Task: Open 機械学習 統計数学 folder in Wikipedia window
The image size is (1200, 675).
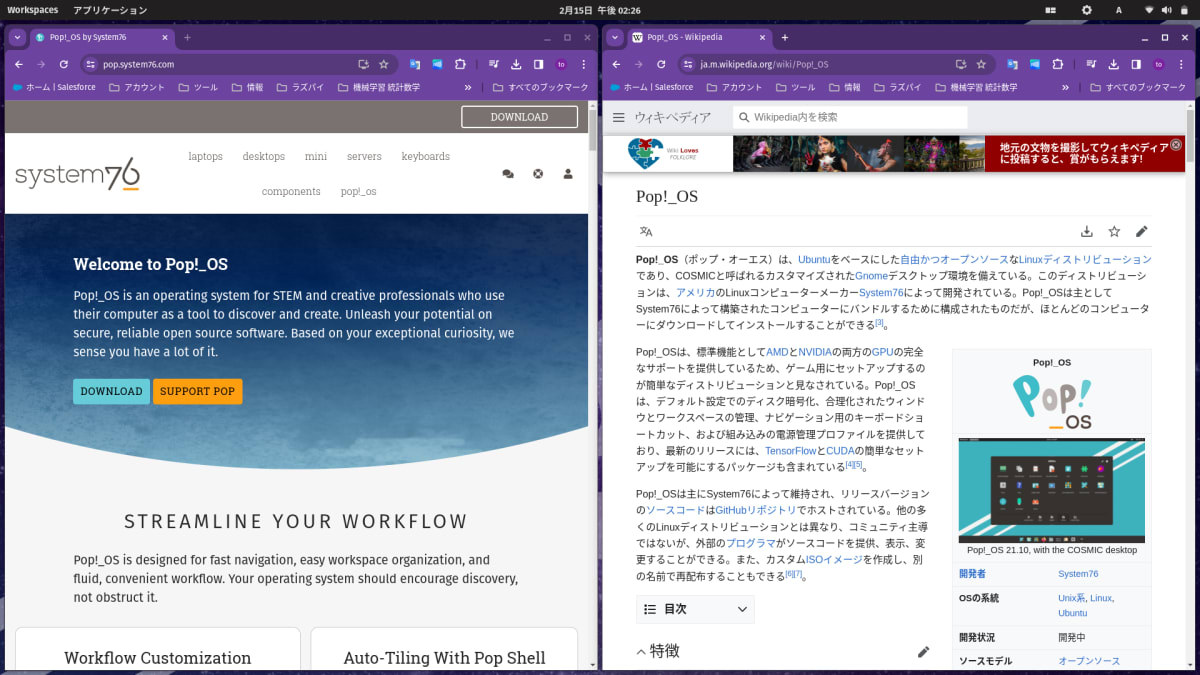Action: click(x=974, y=87)
